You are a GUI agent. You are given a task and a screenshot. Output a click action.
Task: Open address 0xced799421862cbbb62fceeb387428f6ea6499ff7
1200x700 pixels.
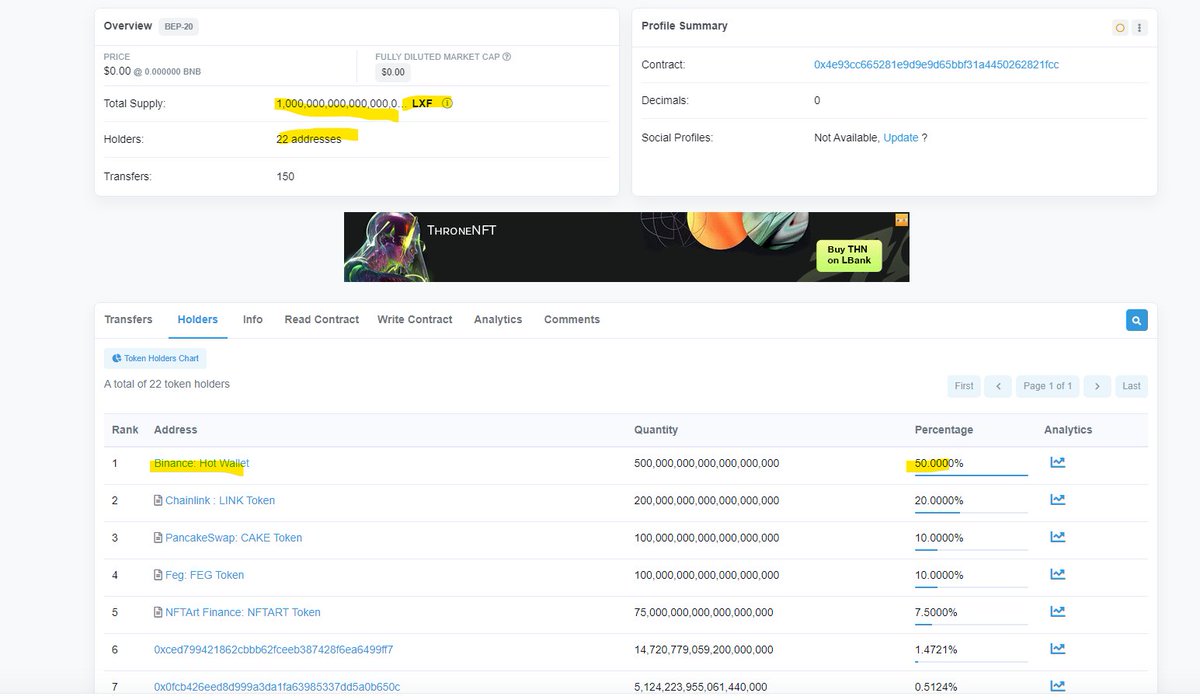coord(273,649)
